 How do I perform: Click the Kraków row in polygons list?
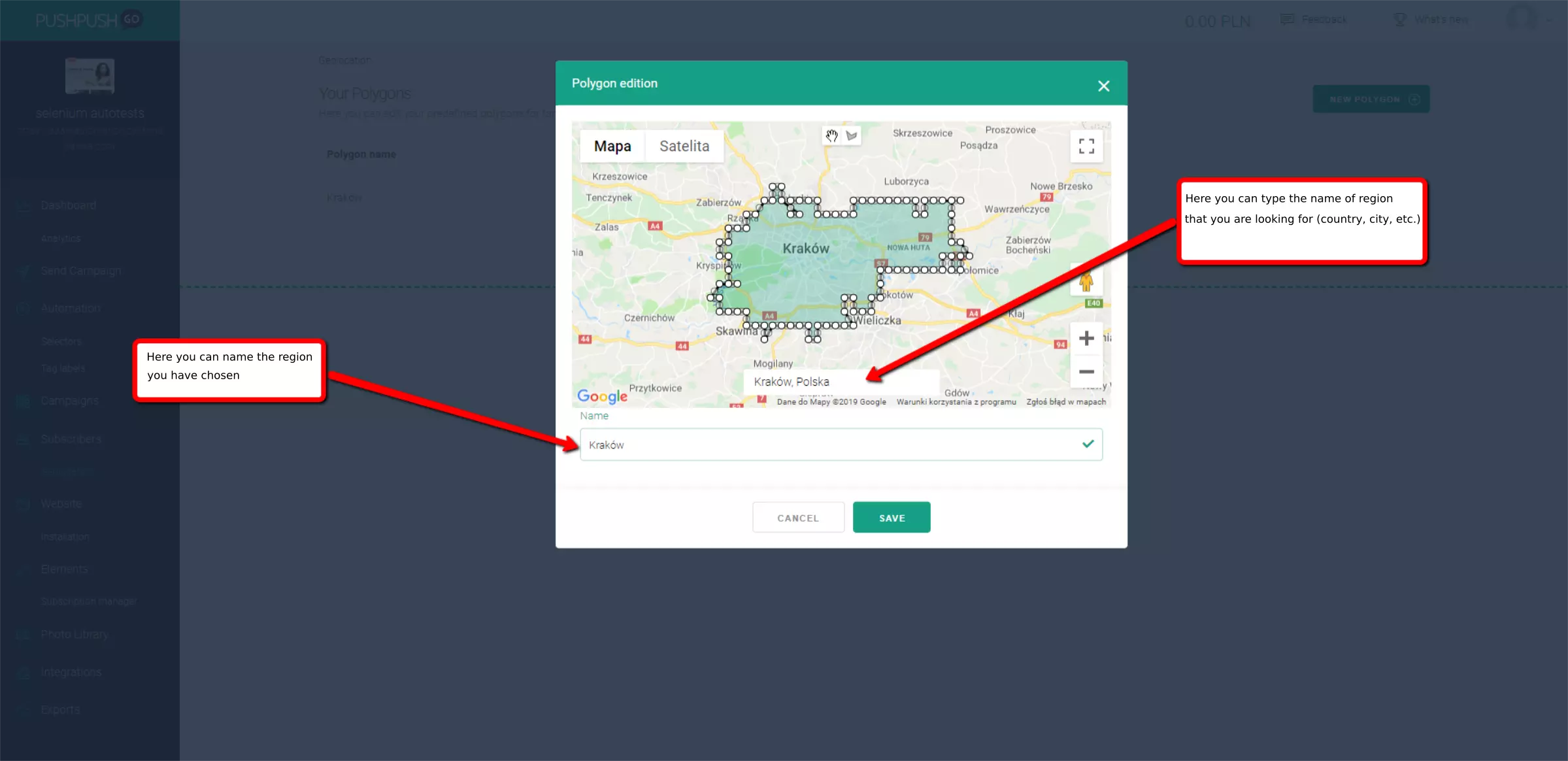pos(344,198)
